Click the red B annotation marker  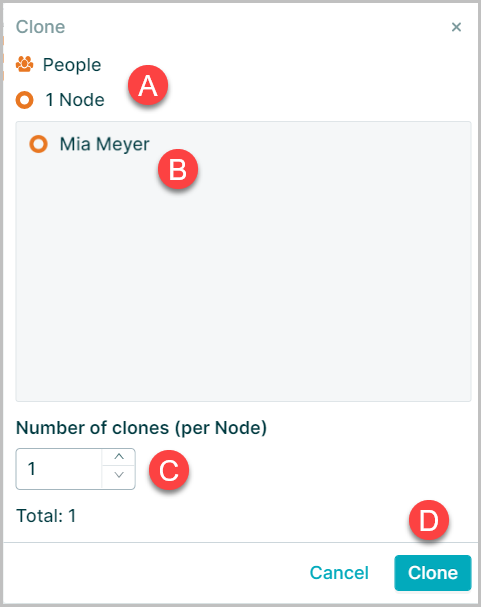click(x=178, y=170)
